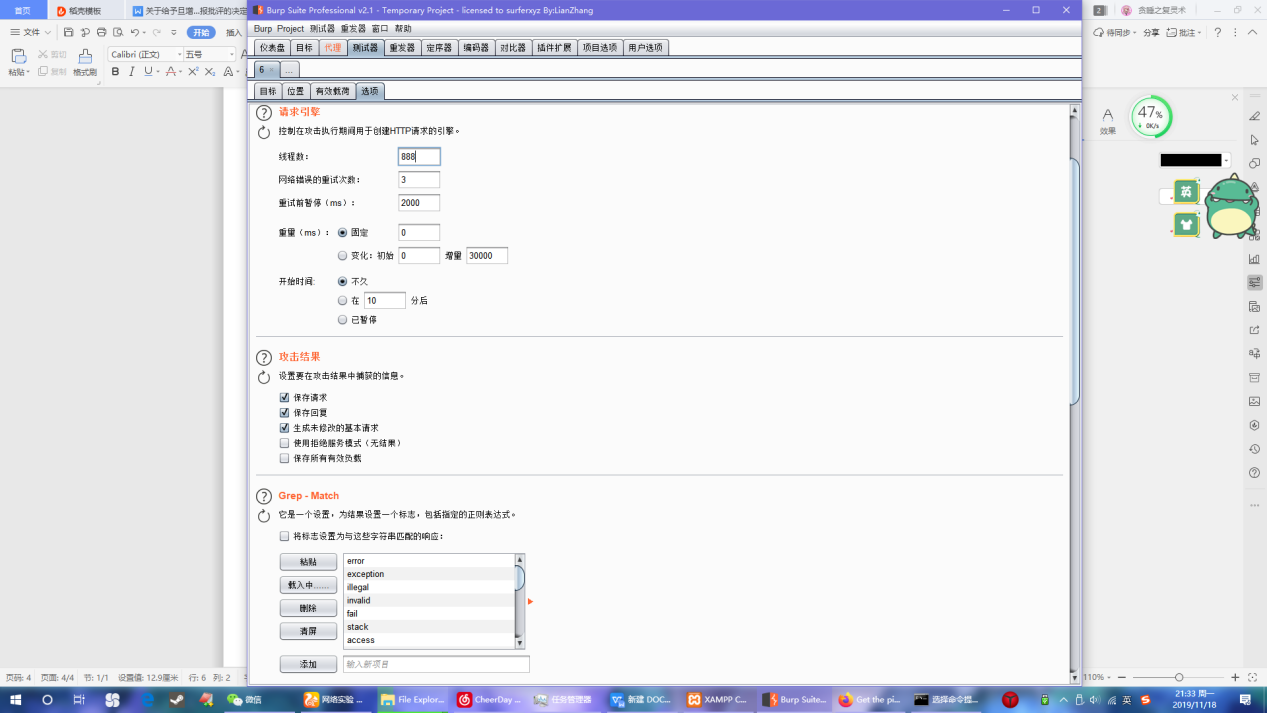Enable flag matching responses checkbox in Grep - Match
Viewport: 1267px width, 713px height.
coord(284,536)
